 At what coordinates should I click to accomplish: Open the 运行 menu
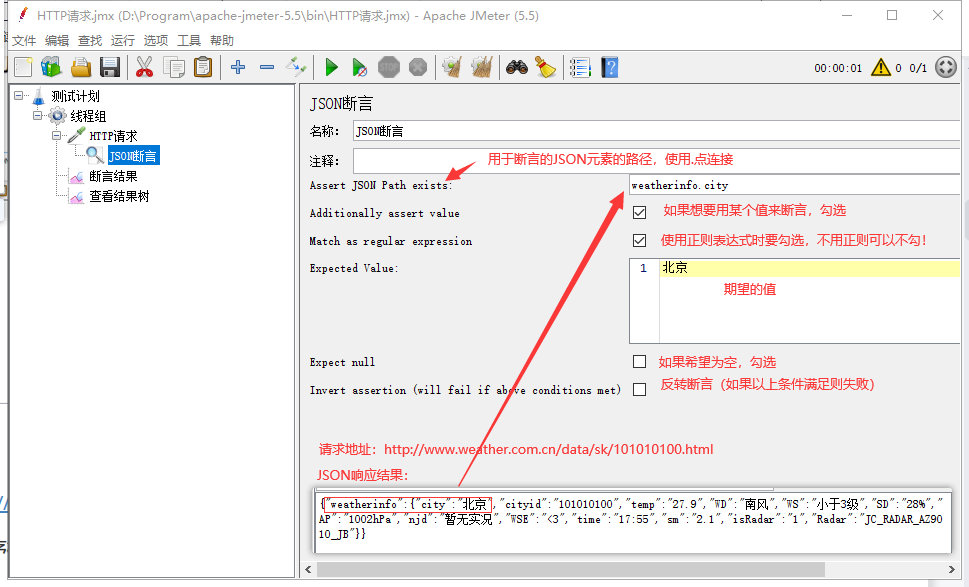pyautogui.click(x=123, y=41)
